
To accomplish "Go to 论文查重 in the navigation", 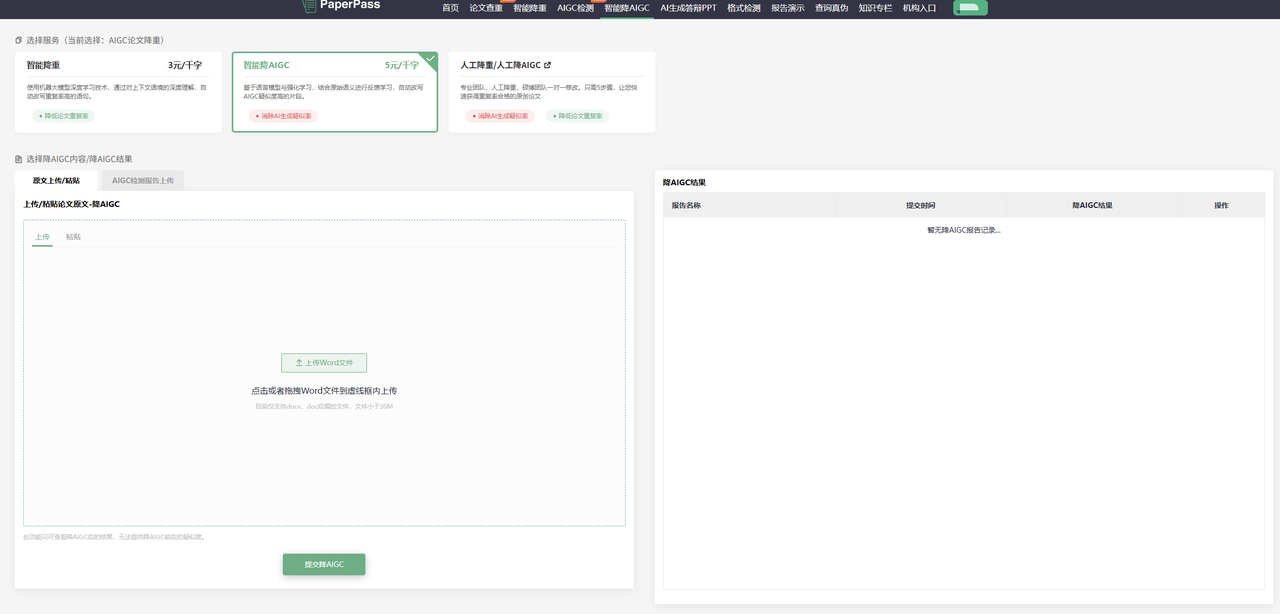I will click(x=486, y=8).
